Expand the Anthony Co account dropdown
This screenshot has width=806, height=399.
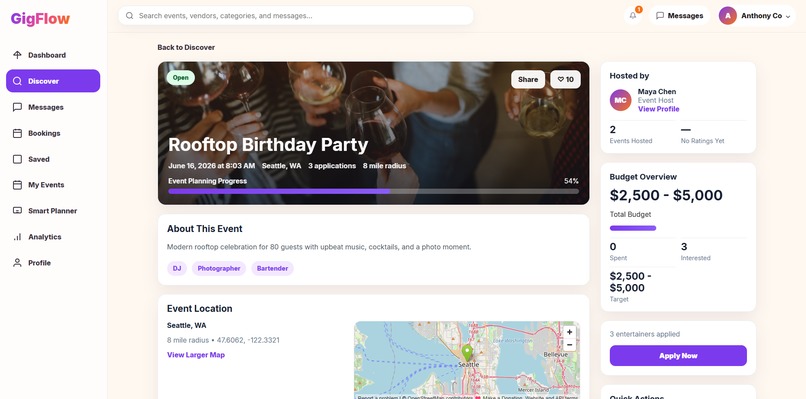pos(788,16)
